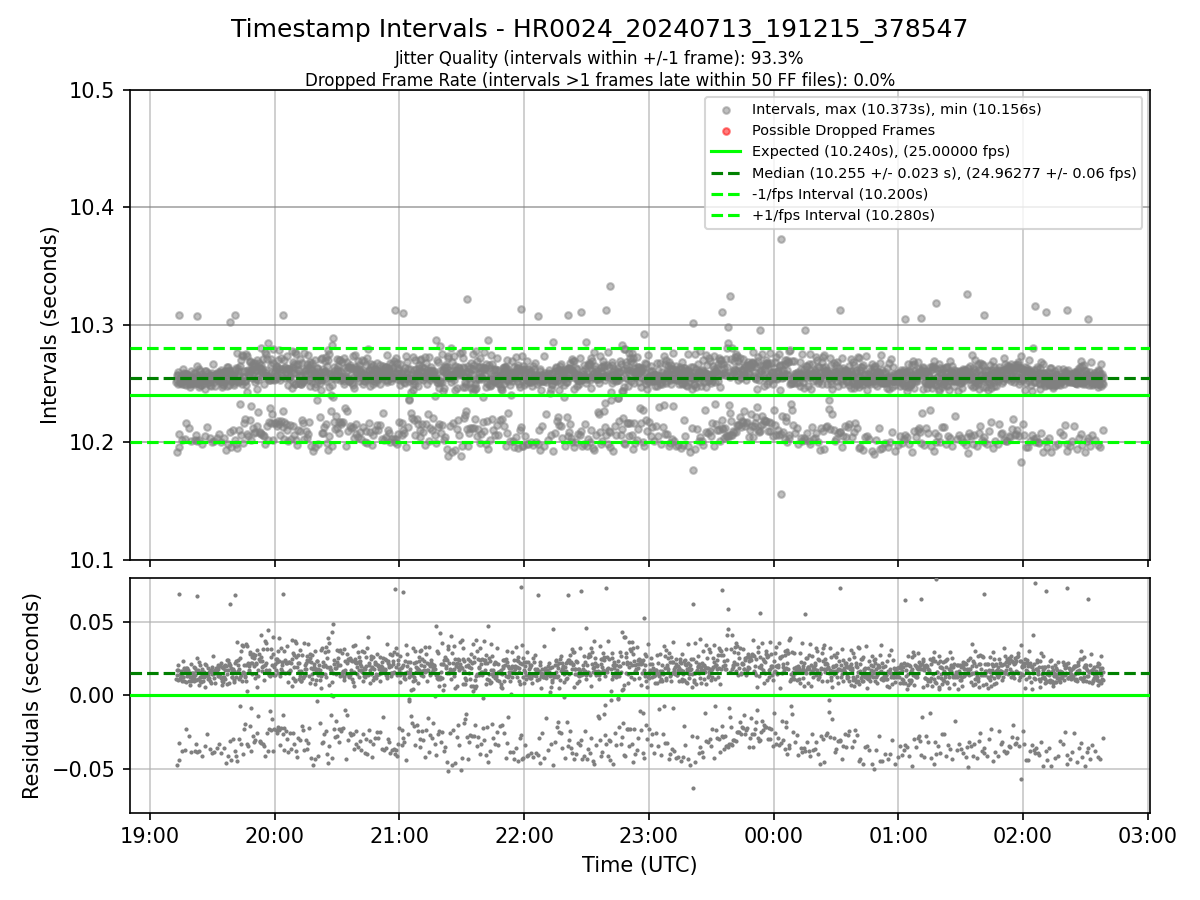Click the red 'Possible Dropped Frames' legend marker

click(727, 131)
